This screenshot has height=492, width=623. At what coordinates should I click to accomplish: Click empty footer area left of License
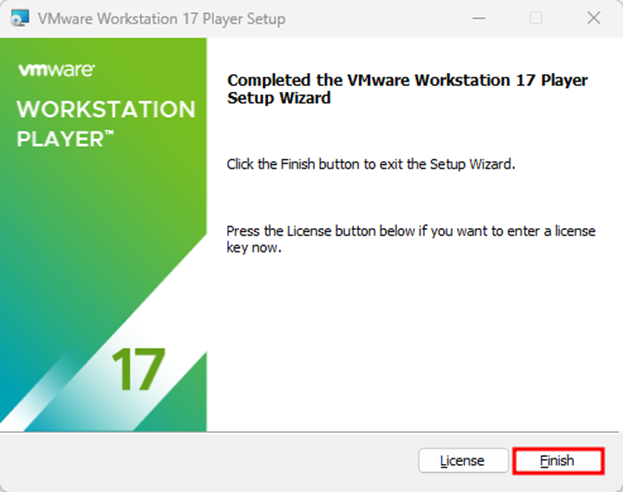200,461
